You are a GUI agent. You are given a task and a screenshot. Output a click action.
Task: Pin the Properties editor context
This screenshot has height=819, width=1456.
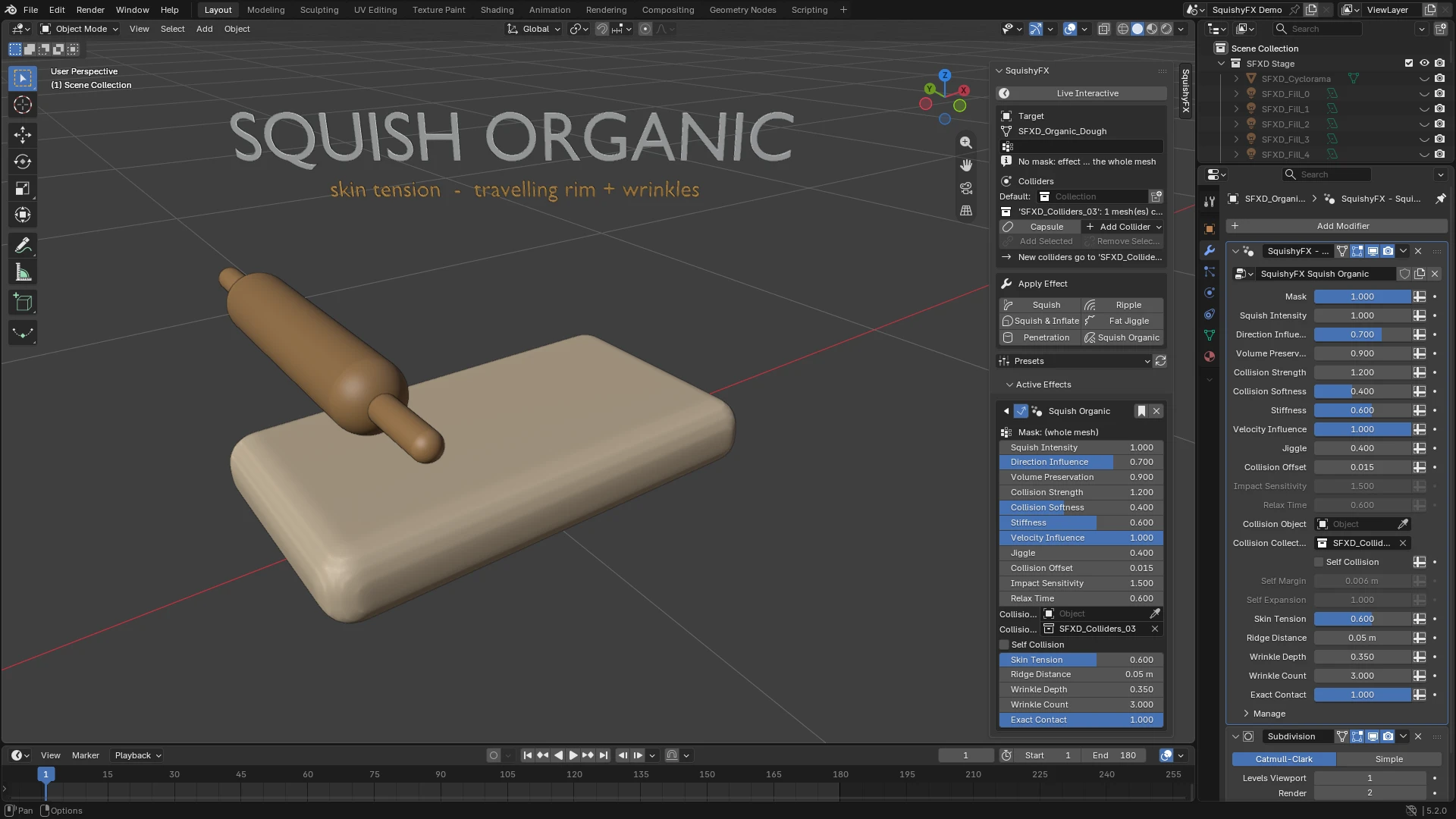[x=1440, y=199]
